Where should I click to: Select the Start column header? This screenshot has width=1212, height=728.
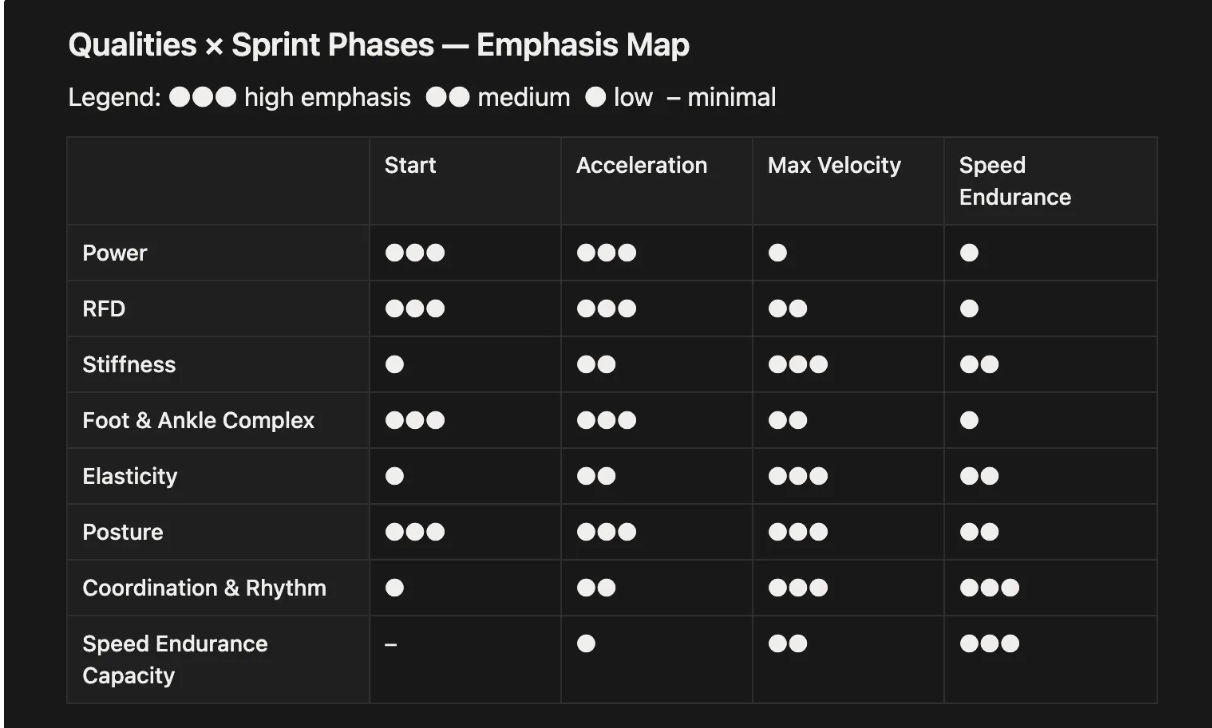coord(410,166)
